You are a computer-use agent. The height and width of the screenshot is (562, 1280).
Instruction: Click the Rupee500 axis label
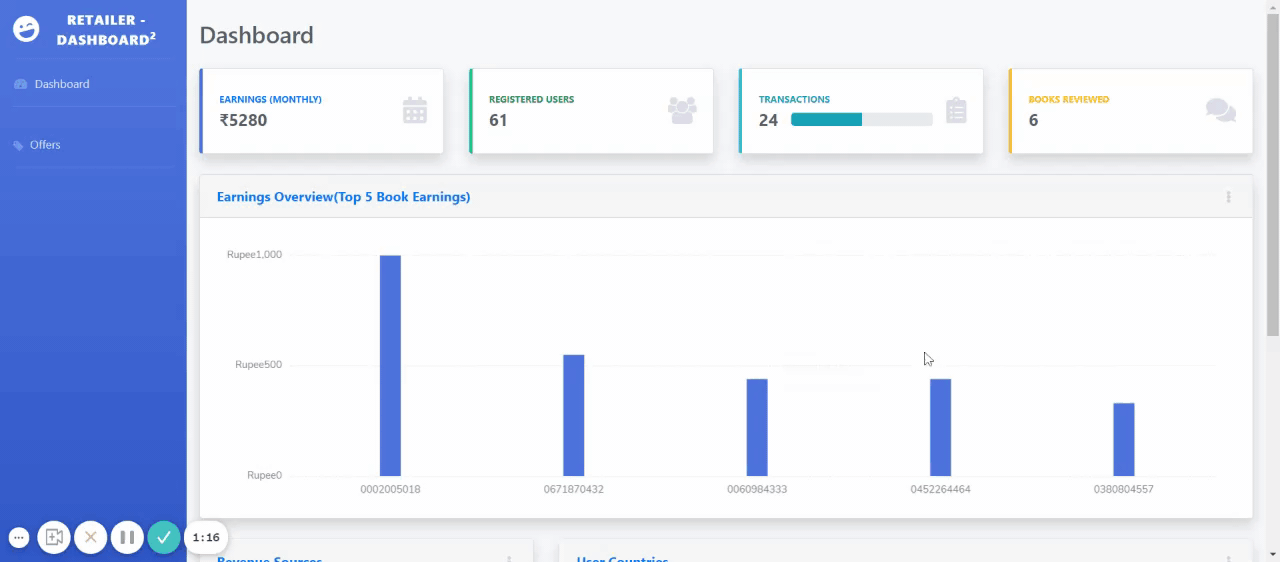coord(258,365)
